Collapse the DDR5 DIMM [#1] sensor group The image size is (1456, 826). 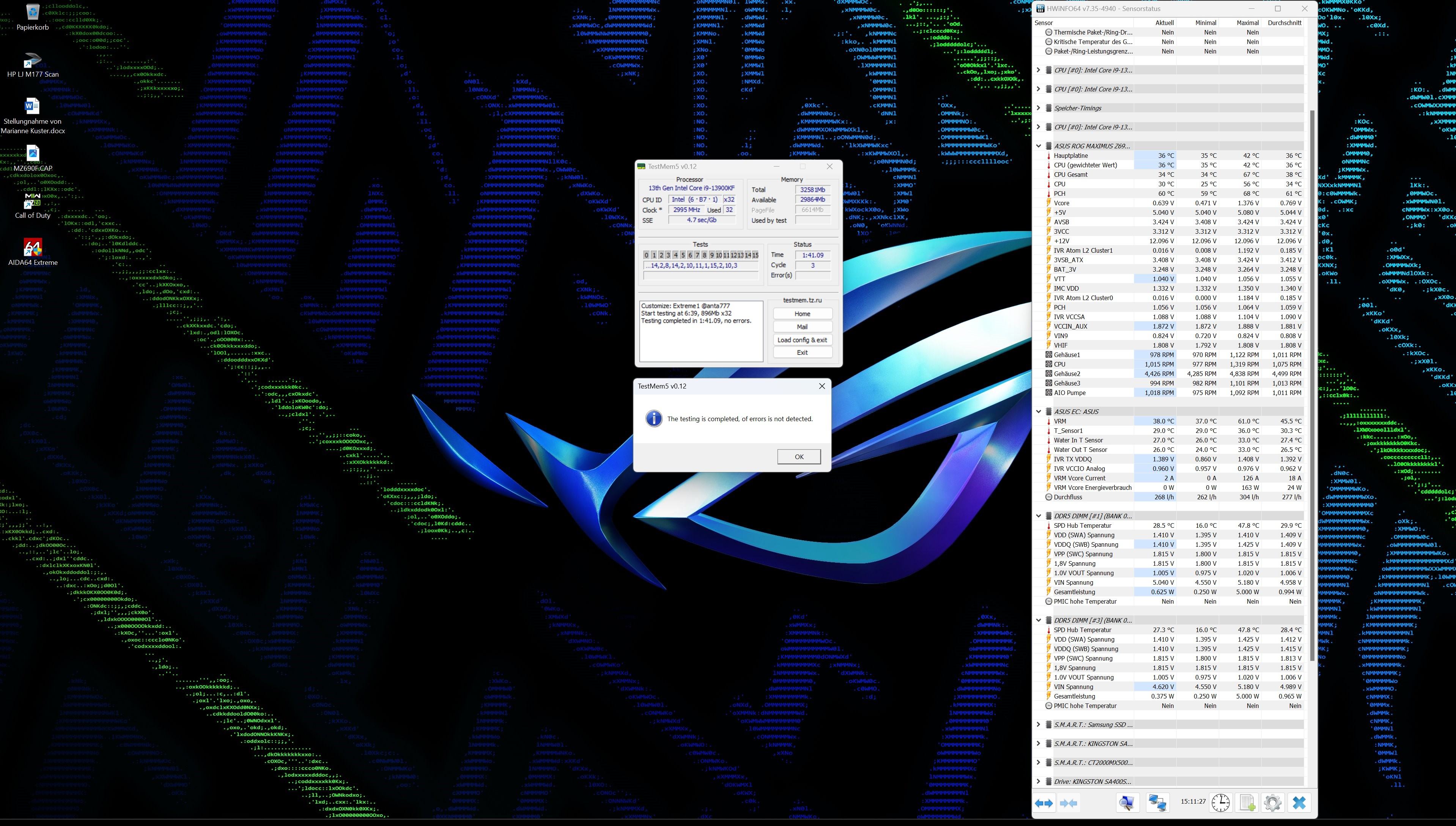pyautogui.click(x=1039, y=516)
